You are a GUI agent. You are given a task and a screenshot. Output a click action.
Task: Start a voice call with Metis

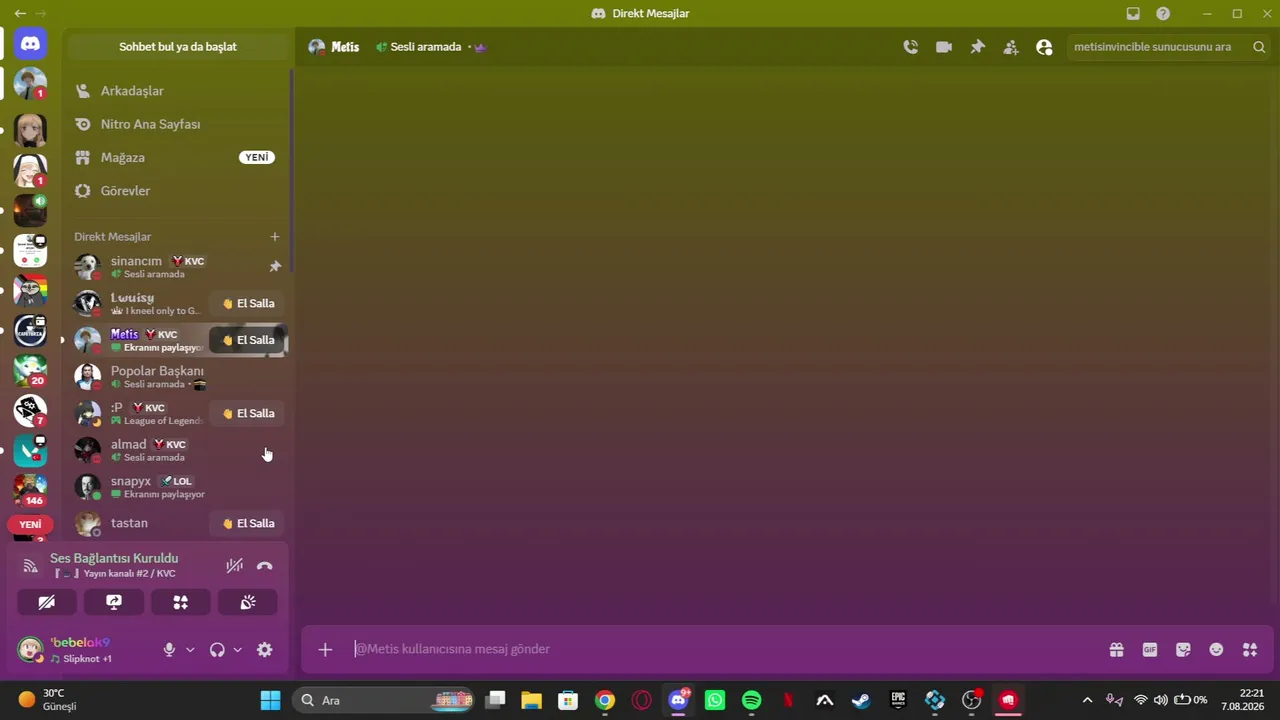[910, 47]
